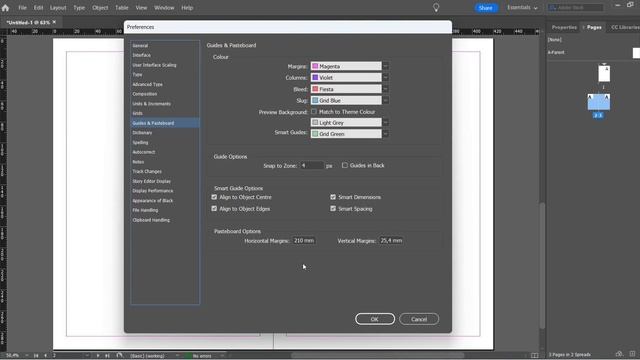Click the Slug Grid Blue colour swatch

(x=315, y=100)
